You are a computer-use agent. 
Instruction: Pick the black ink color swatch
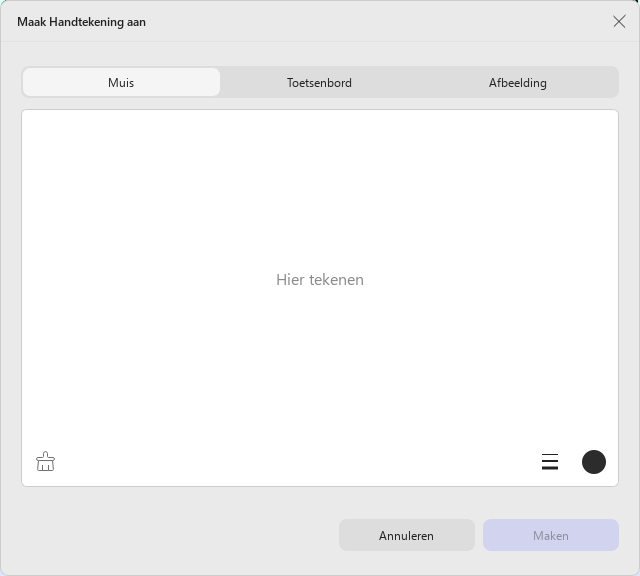pyautogui.click(x=593, y=462)
